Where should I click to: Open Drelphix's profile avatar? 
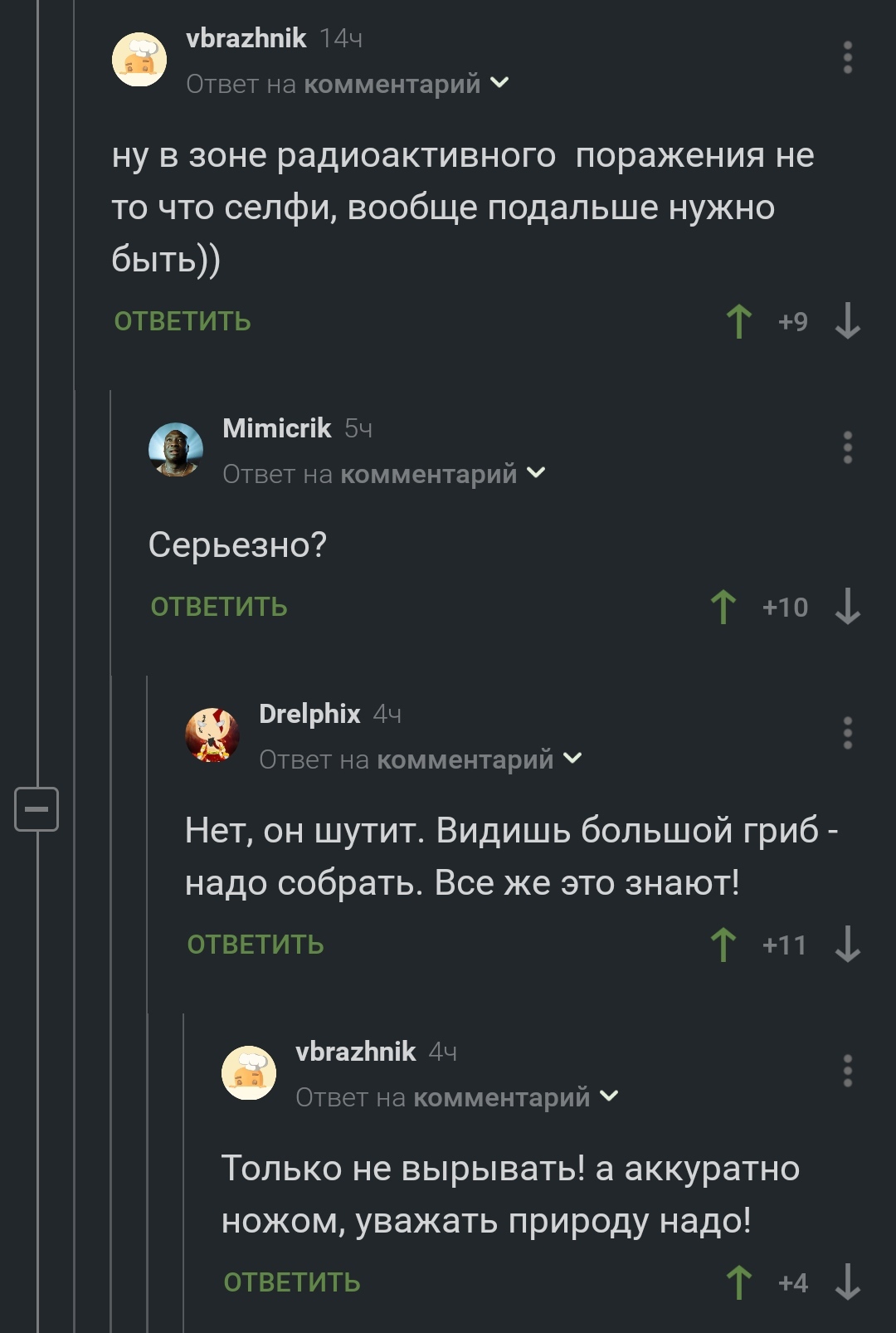[212, 735]
